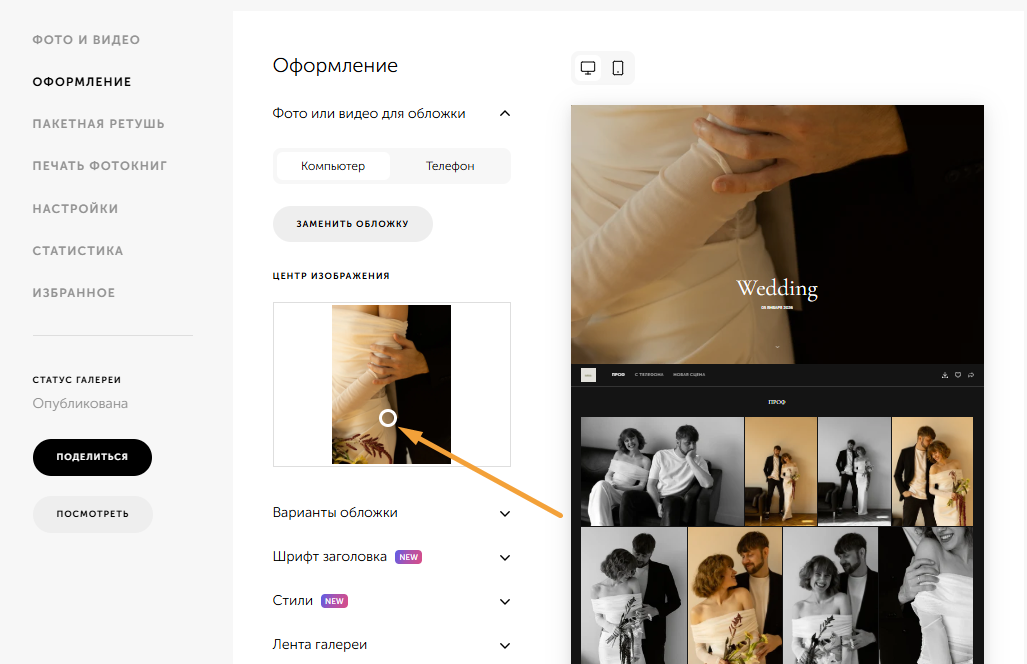Open the Оформление sidebar section
Image resolution: width=1027 pixels, height=664 pixels.
[x=82, y=82]
